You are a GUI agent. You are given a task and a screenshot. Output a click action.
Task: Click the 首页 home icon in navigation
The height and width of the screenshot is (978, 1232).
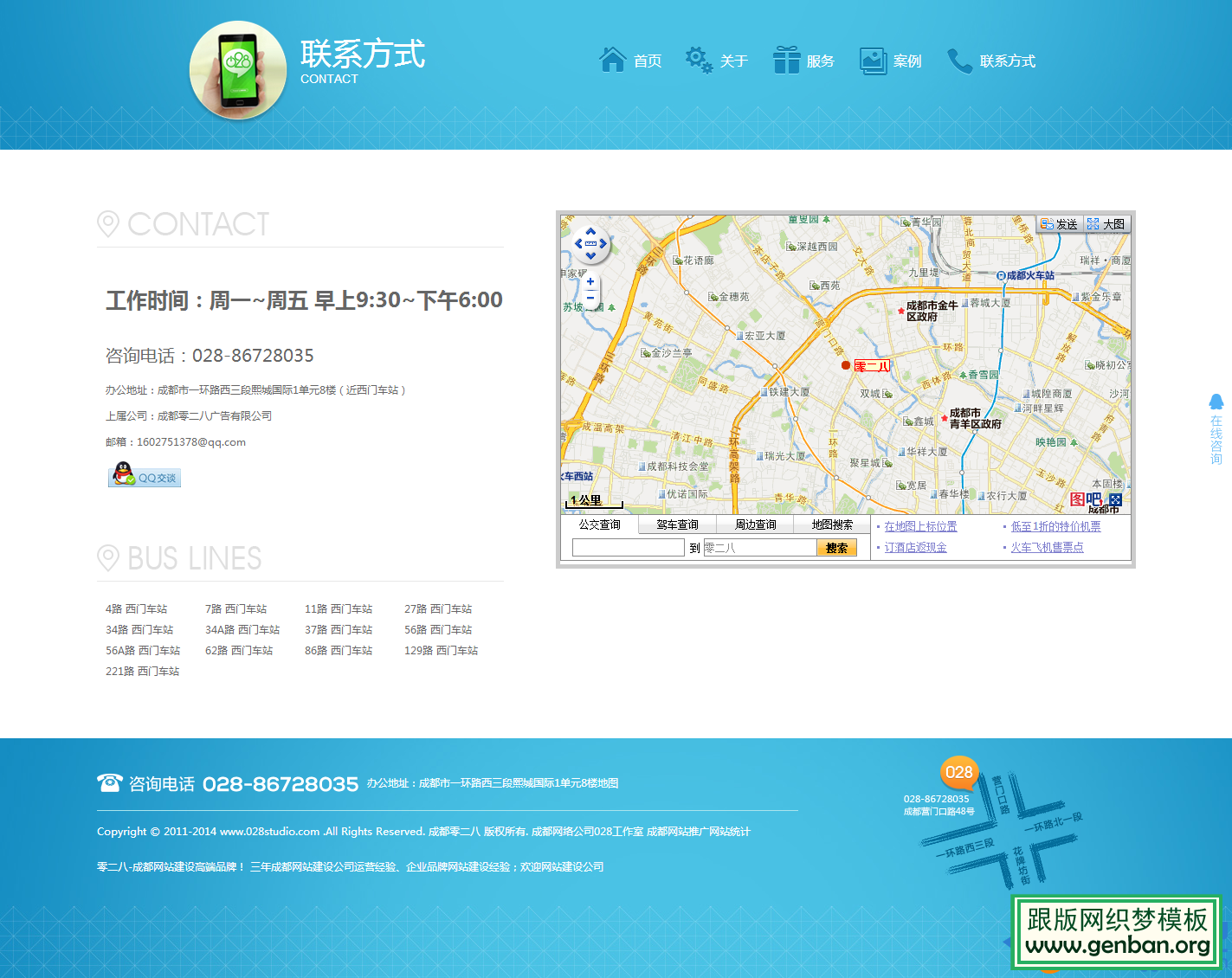613,59
